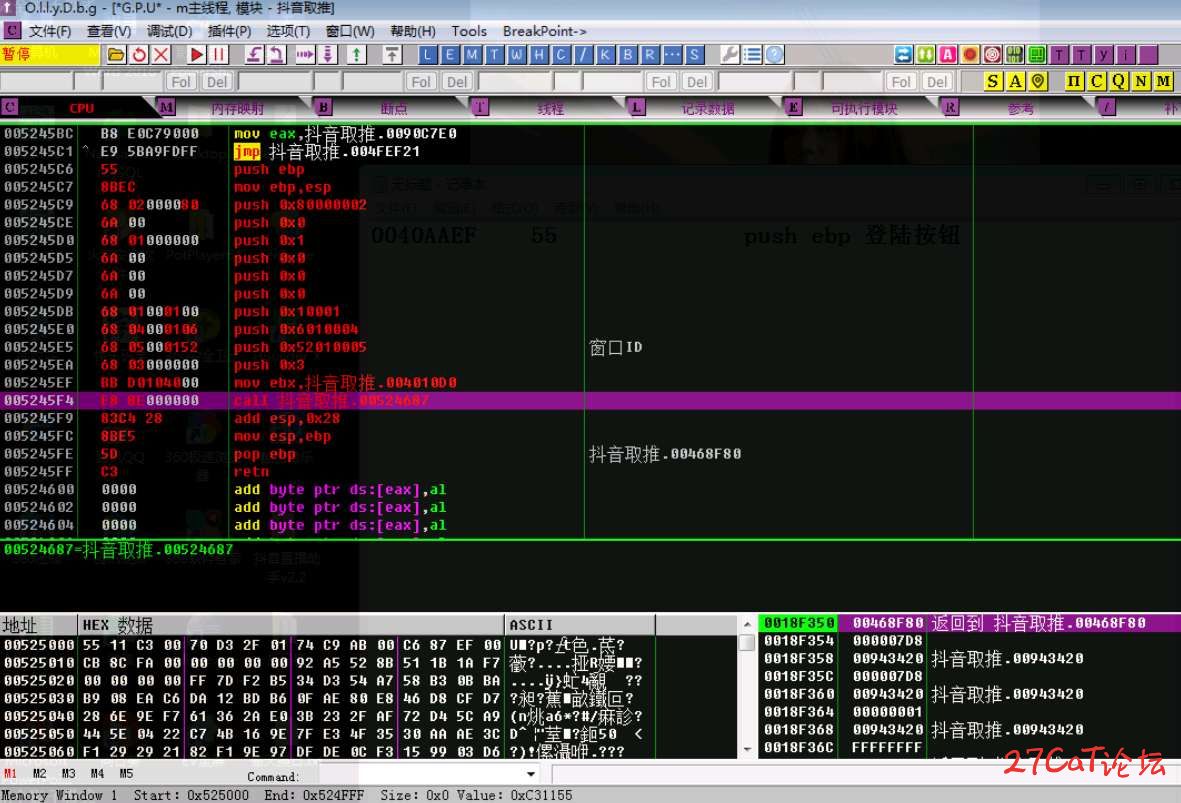The image size is (1181, 803).
Task: Run the program with the red play icon
Action: 197,54
